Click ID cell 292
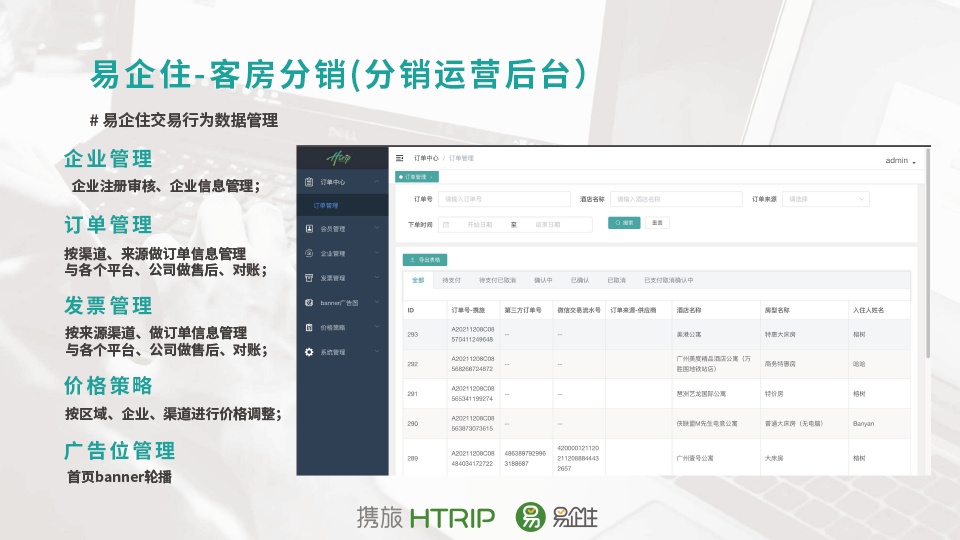This screenshot has width=960, height=540. pyautogui.click(x=413, y=364)
